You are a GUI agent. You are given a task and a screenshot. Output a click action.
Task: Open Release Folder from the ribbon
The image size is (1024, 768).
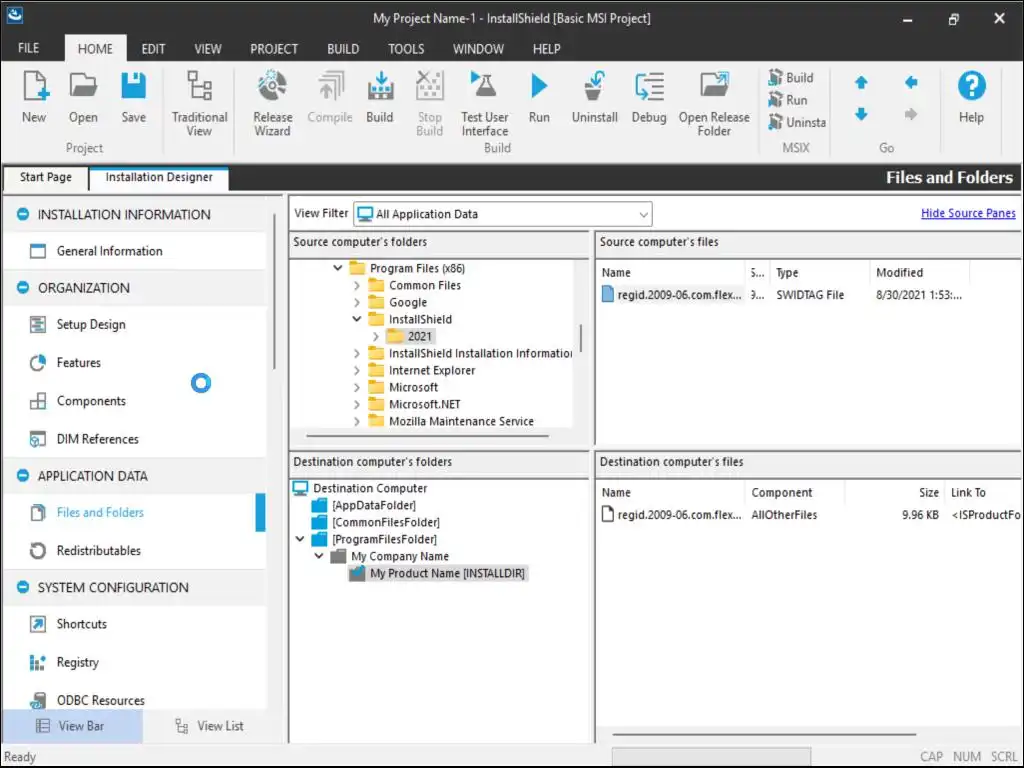[714, 103]
